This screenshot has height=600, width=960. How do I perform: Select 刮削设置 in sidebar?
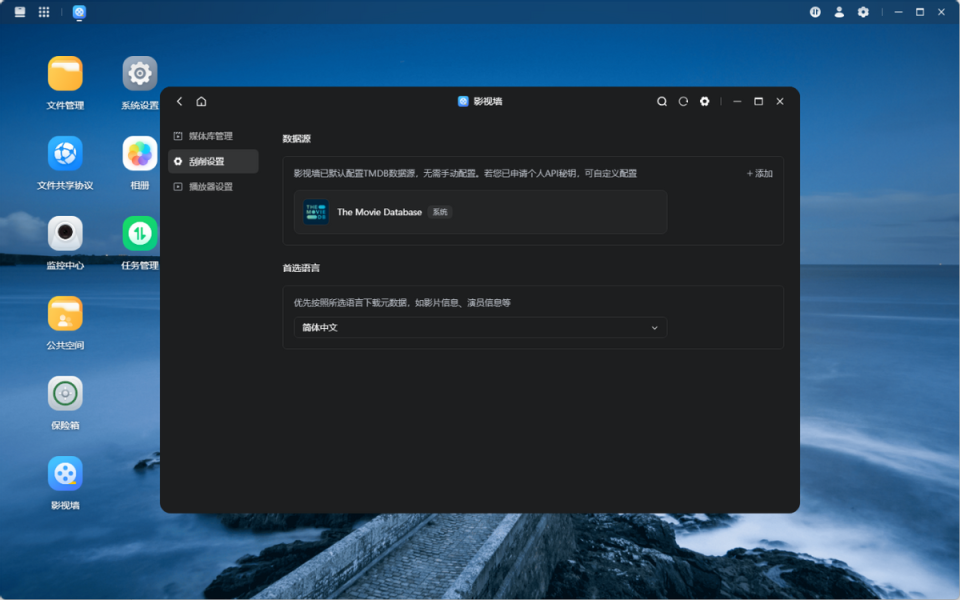pyautogui.click(x=213, y=161)
